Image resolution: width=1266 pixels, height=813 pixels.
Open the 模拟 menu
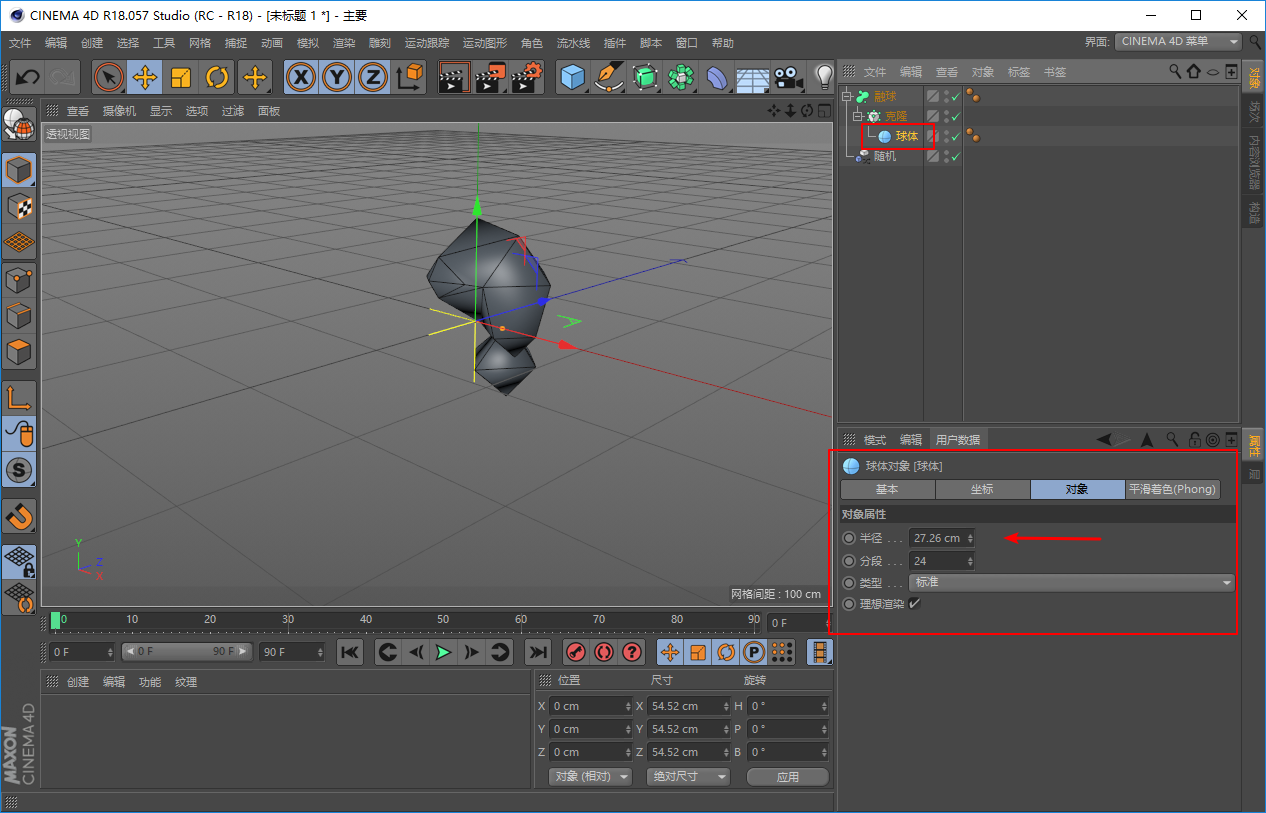[308, 43]
